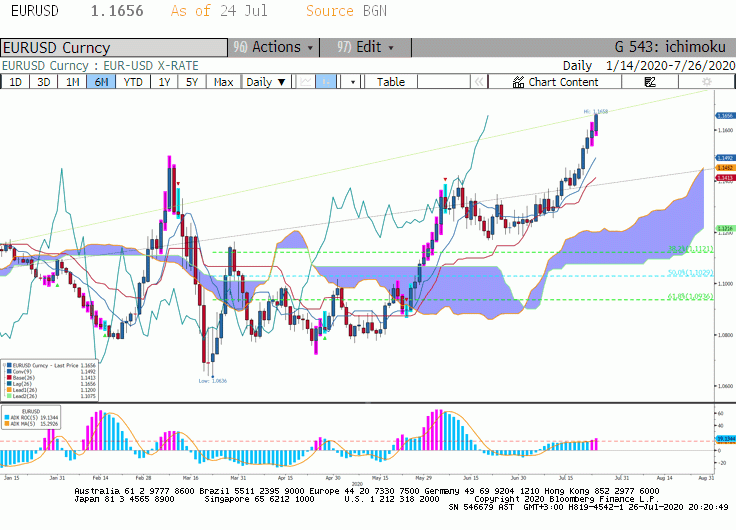Click the date range 1/14/2020-7/26/2020
The image size is (736, 530).
click(x=670, y=65)
